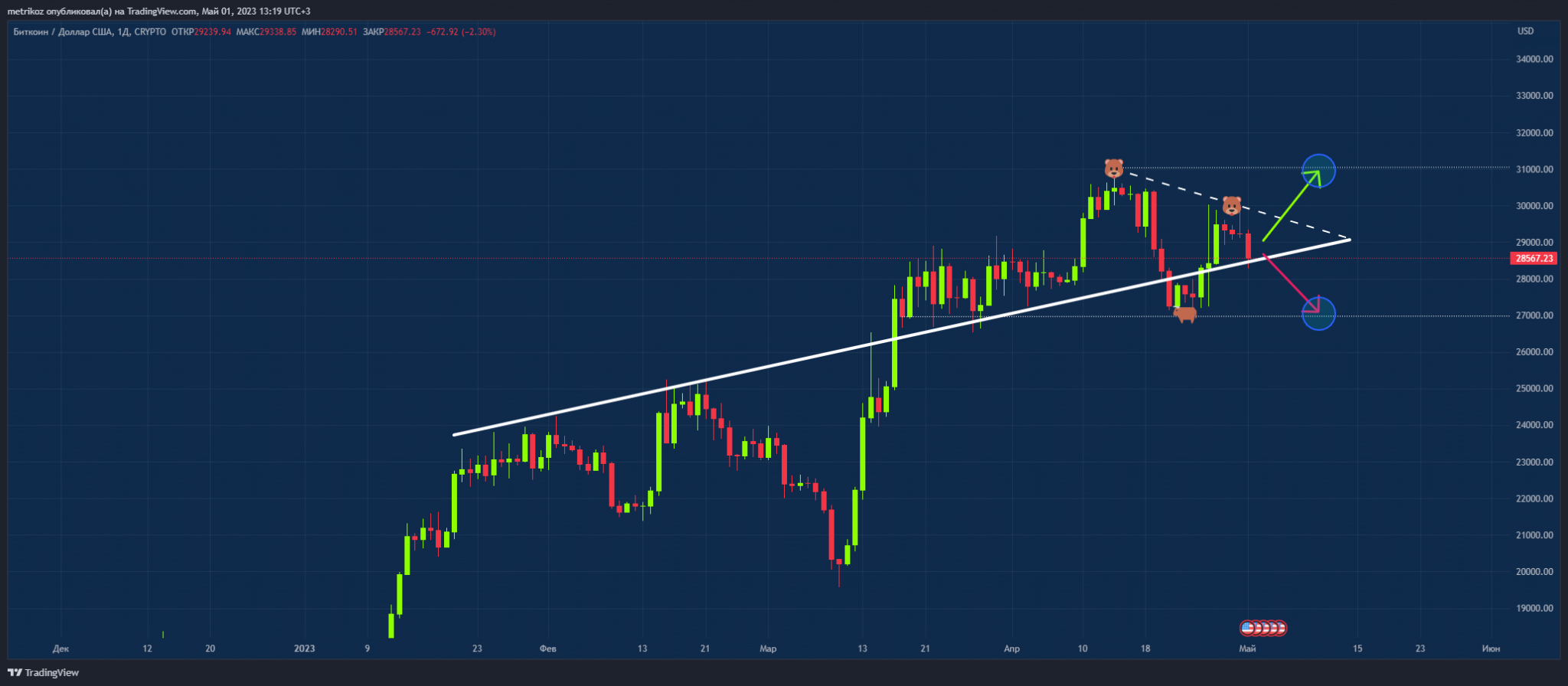This screenshot has height=686, width=1568.
Task: Click the TradingView logo at bottom
Action: (x=44, y=672)
